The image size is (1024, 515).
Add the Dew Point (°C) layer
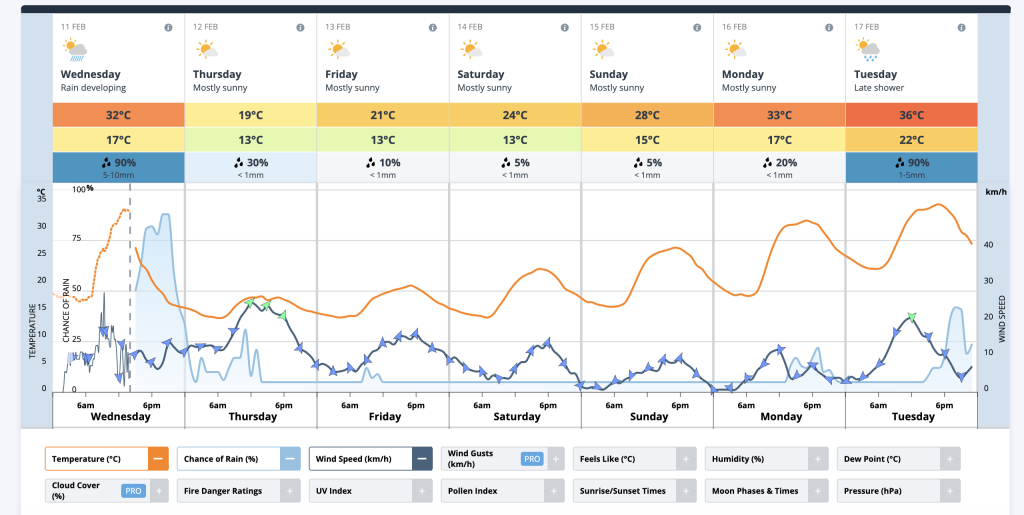(949, 459)
